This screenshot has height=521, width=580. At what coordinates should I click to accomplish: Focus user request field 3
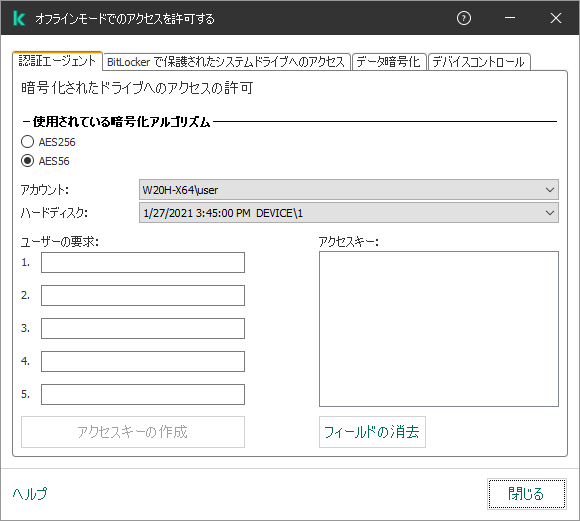143,328
